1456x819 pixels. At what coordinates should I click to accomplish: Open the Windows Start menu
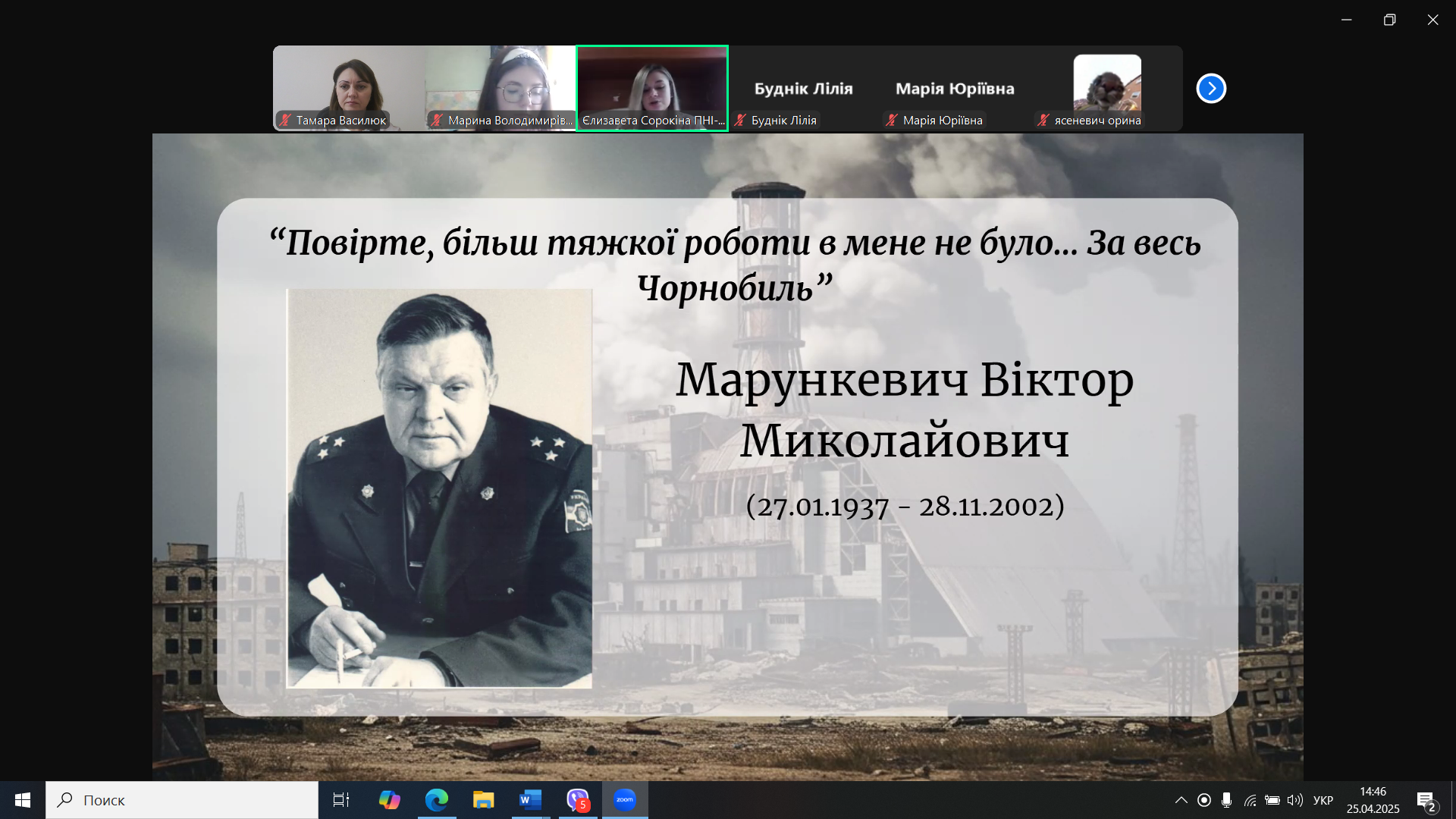click(x=23, y=800)
